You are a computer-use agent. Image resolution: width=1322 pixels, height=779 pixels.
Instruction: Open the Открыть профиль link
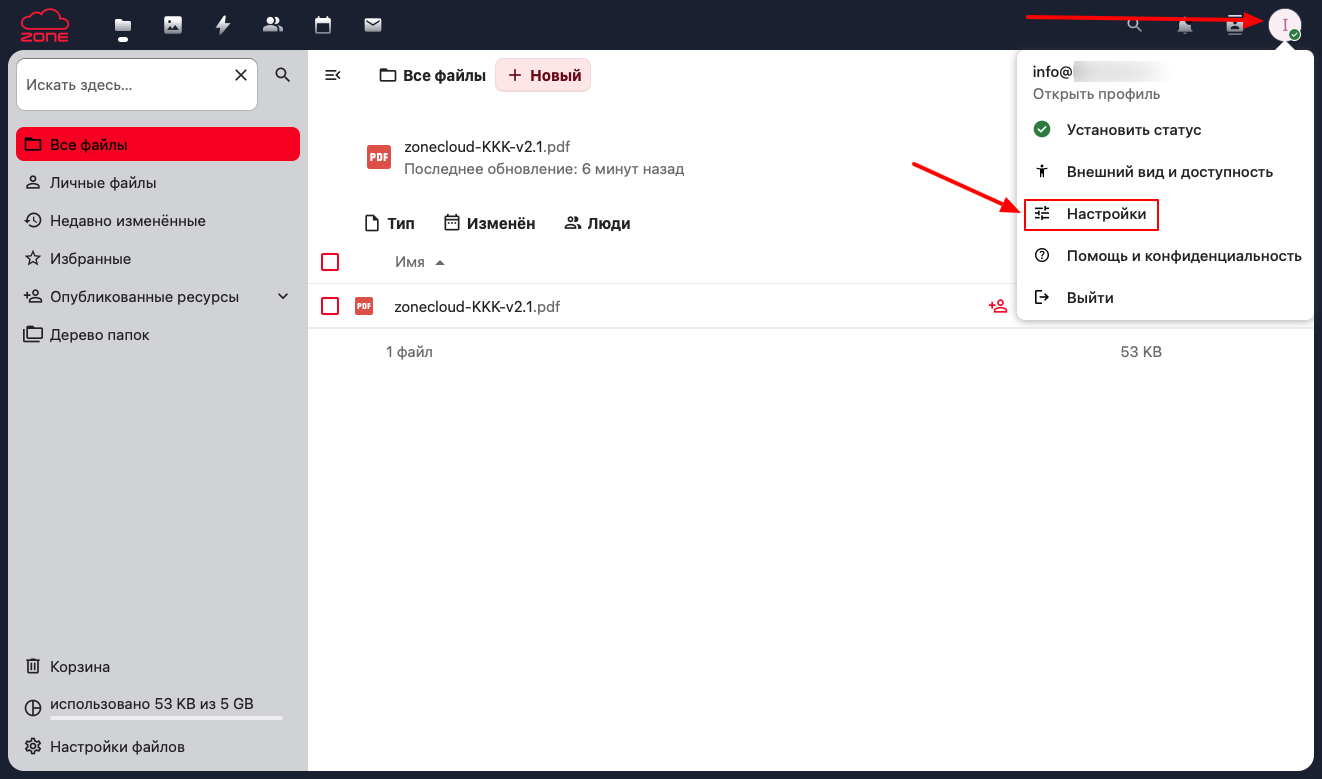coord(1096,94)
